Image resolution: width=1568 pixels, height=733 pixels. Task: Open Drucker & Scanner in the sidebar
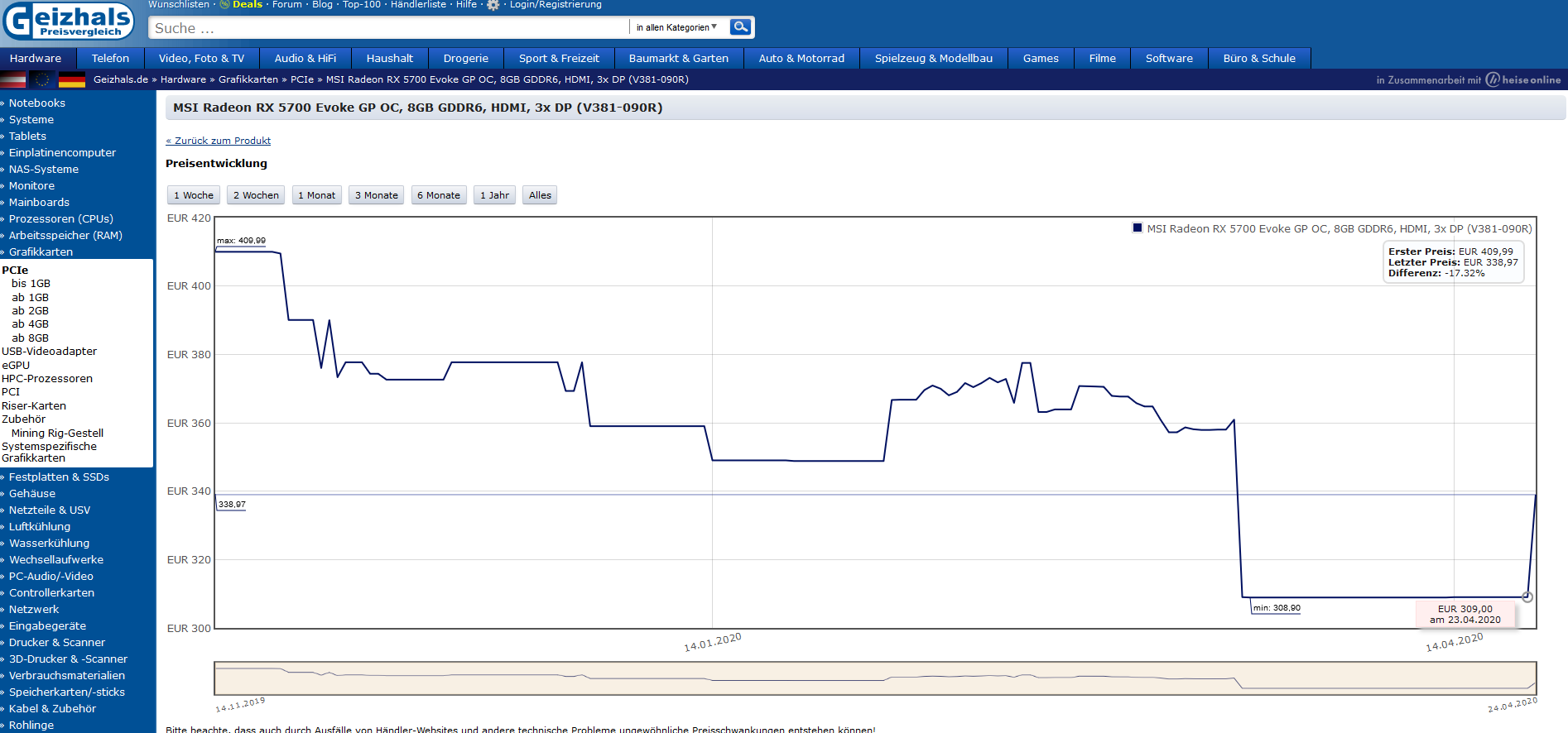coord(57,642)
